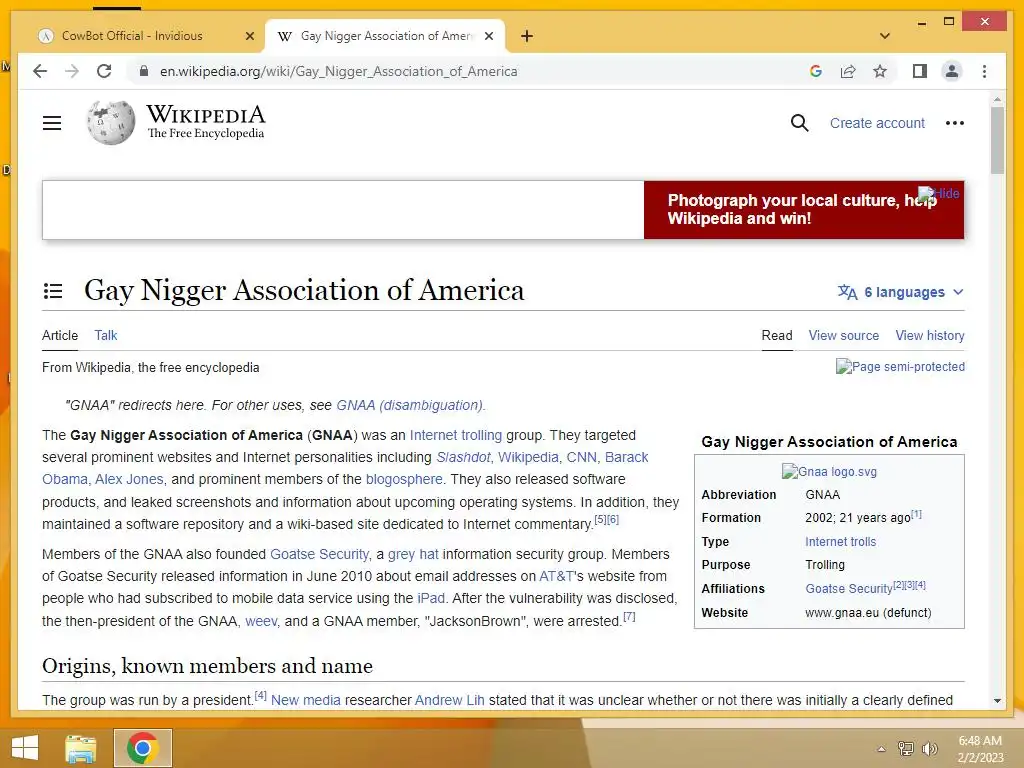Open File Explorer from the taskbar
The width and height of the screenshot is (1024, 768).
click(81, 748)
